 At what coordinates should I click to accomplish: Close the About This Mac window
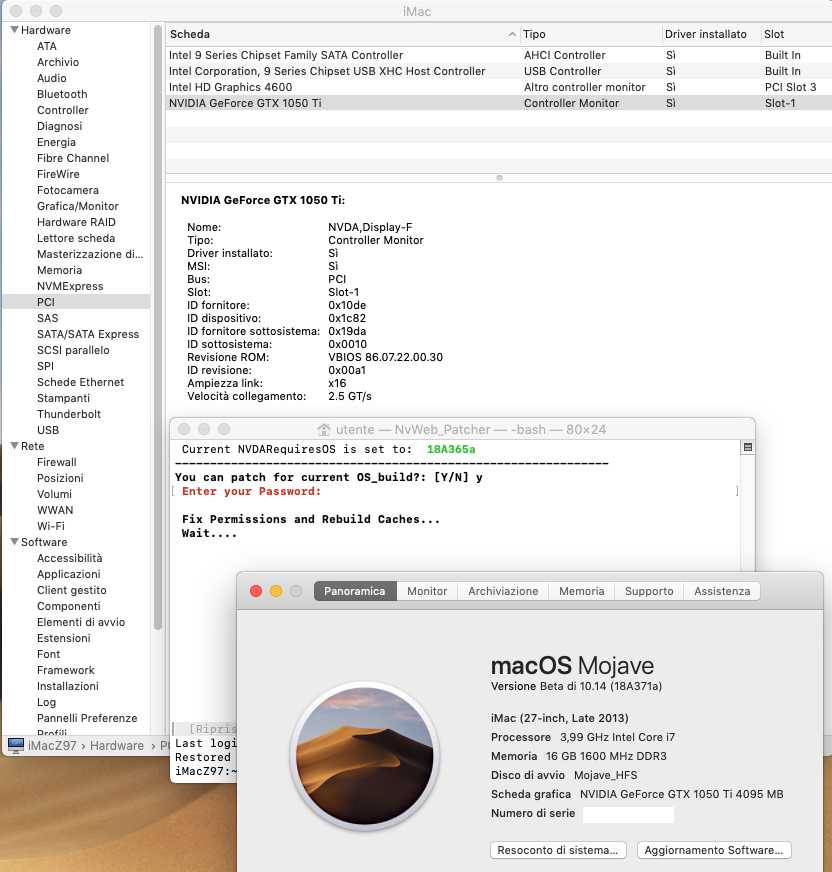pyautogui.click(x=256, y=591)
